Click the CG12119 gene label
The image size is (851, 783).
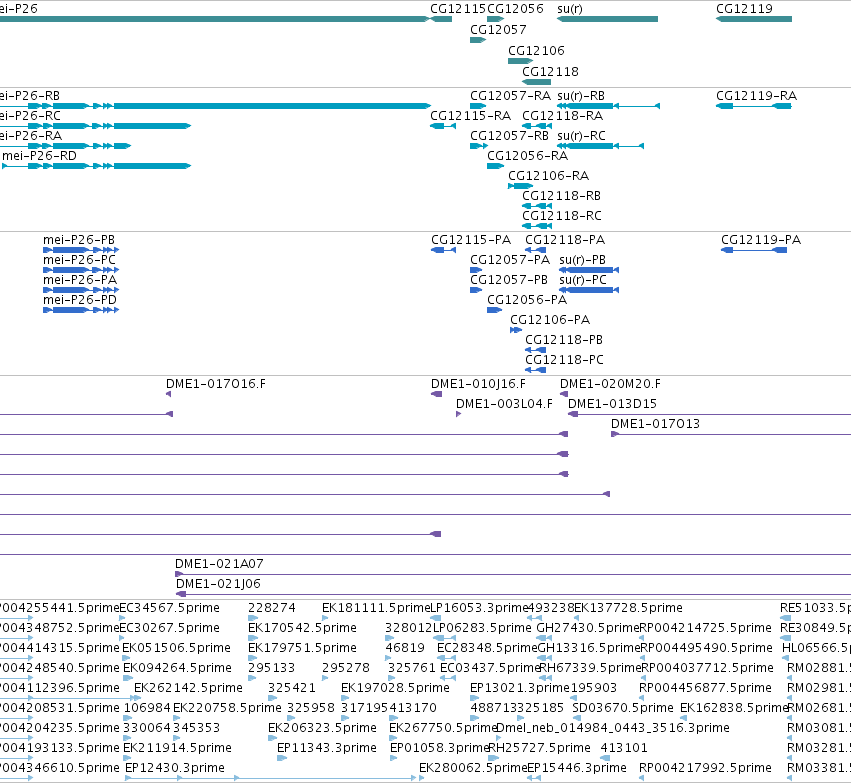(744, 9)
